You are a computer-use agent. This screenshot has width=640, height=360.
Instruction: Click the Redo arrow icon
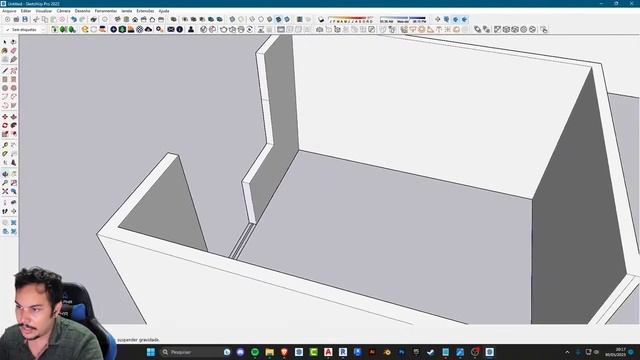pyautogui.click(x=82, y=19)
